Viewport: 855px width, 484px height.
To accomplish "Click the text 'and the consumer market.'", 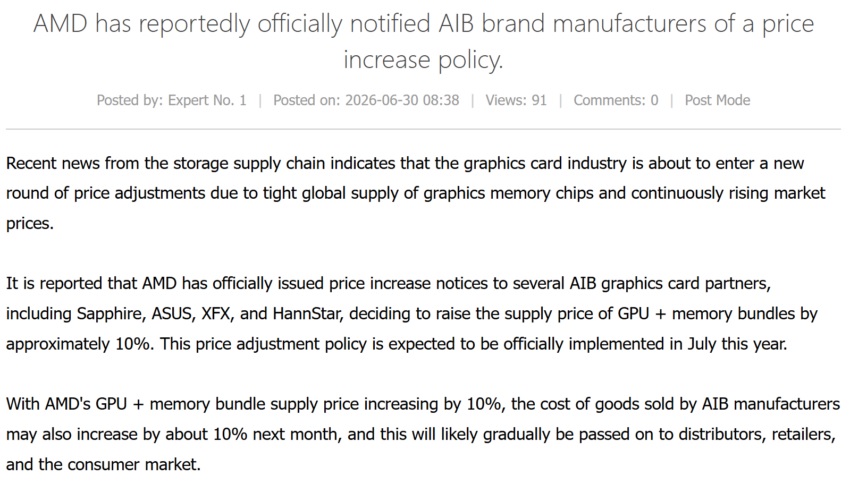I will (x=103, y=464).
